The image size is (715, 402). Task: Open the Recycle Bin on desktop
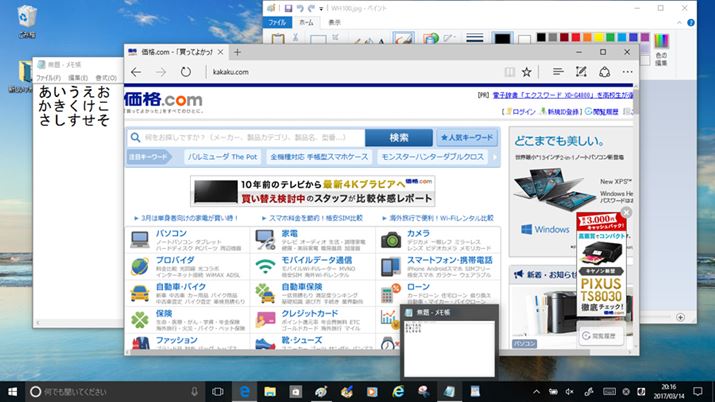27,17
